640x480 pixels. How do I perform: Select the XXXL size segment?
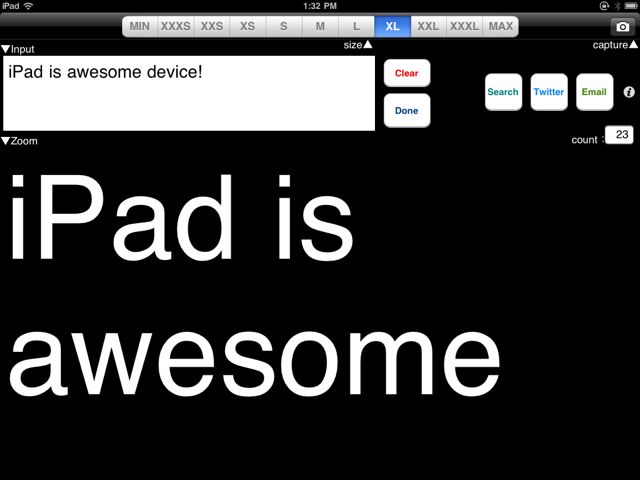[464, 27]
